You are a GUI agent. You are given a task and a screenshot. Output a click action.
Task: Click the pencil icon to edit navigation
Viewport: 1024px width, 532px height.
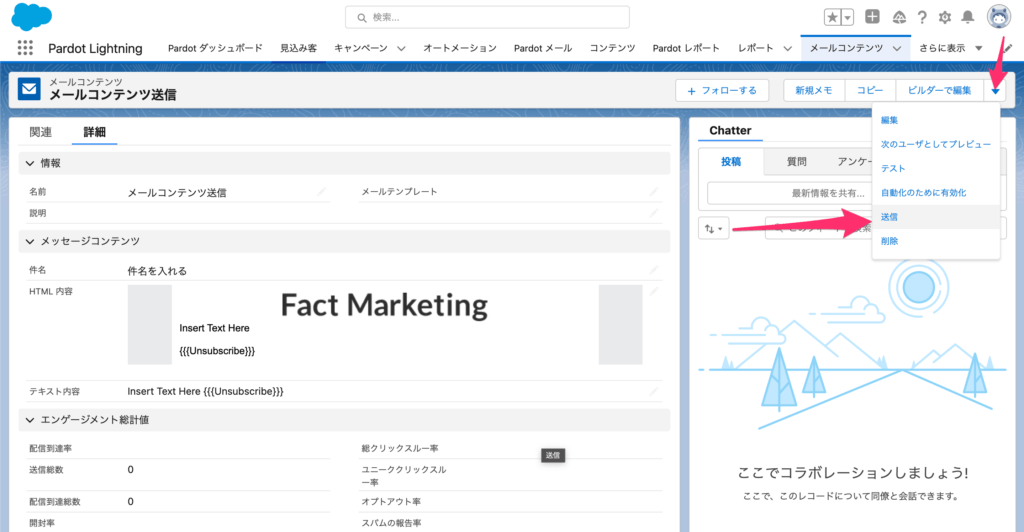1009,48
